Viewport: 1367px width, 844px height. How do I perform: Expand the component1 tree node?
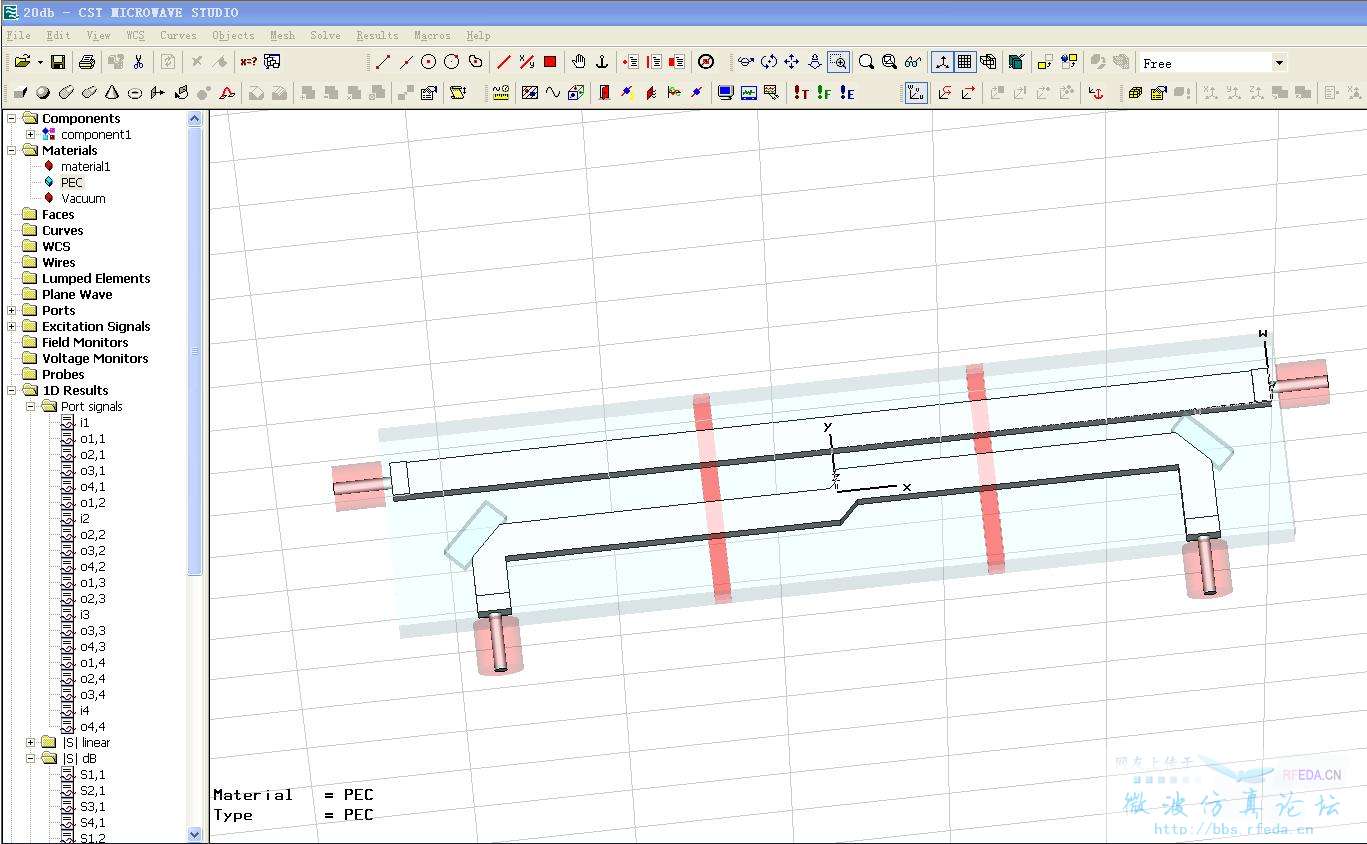click(x=30, y=134)
